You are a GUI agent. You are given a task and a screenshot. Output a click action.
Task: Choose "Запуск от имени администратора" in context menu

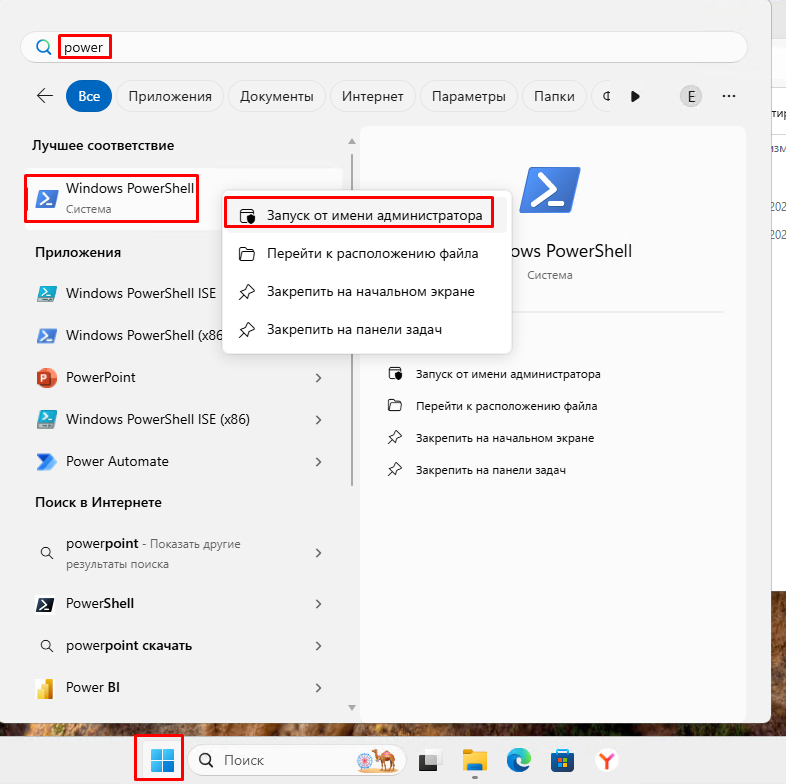click(366, 215)
